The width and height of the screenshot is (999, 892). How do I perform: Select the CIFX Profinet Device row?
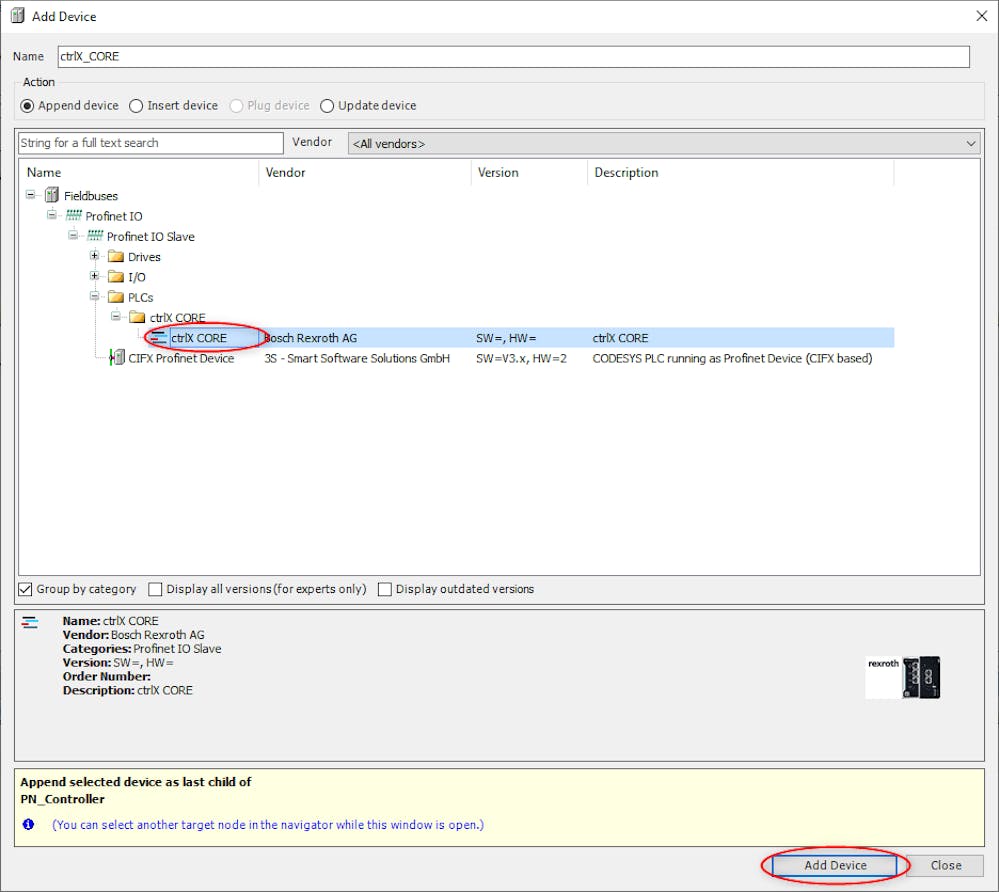pos(491,358)
